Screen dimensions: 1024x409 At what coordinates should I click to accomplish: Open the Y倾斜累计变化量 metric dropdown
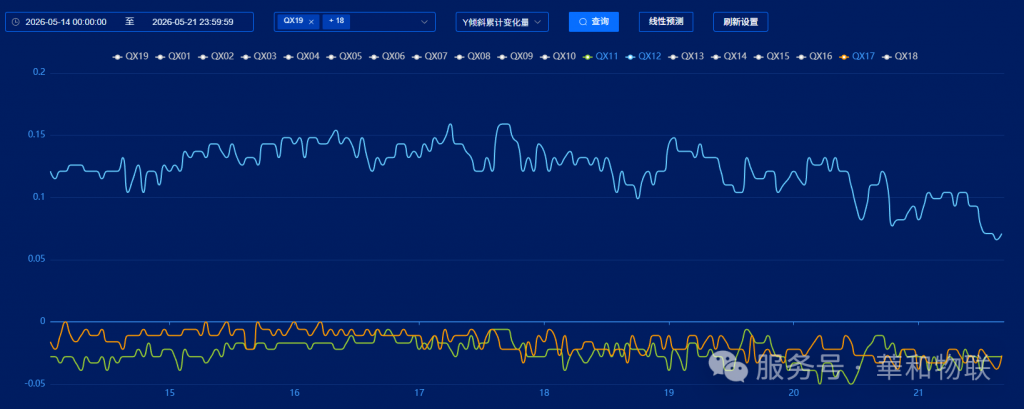click(x=502, y=22)
